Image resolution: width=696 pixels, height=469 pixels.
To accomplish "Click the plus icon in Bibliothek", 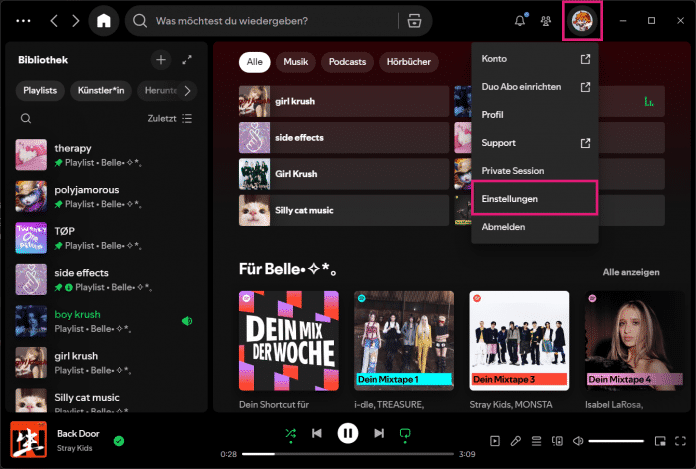I will point(161,60).
